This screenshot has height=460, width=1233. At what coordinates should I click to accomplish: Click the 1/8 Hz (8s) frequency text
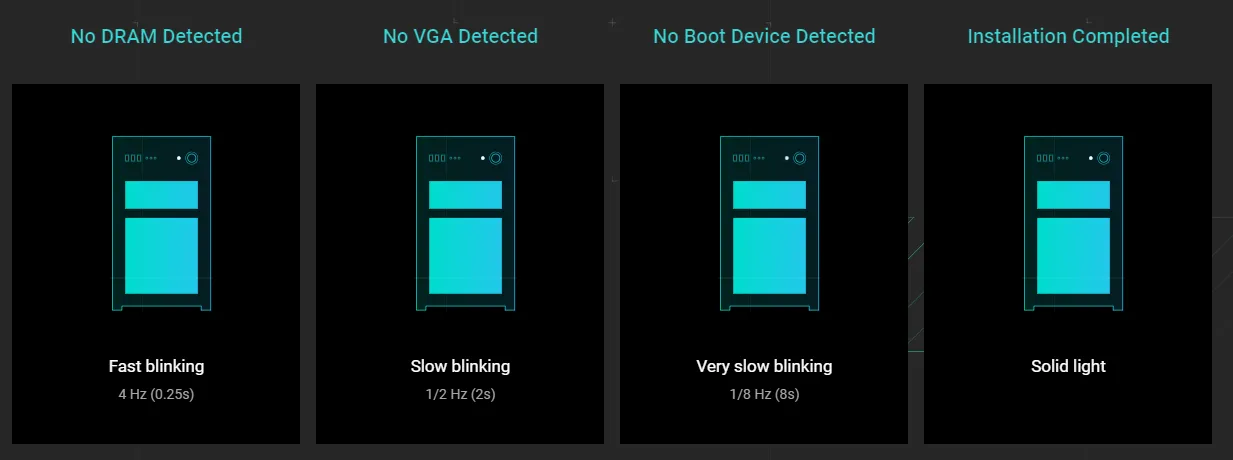point(764,394)
